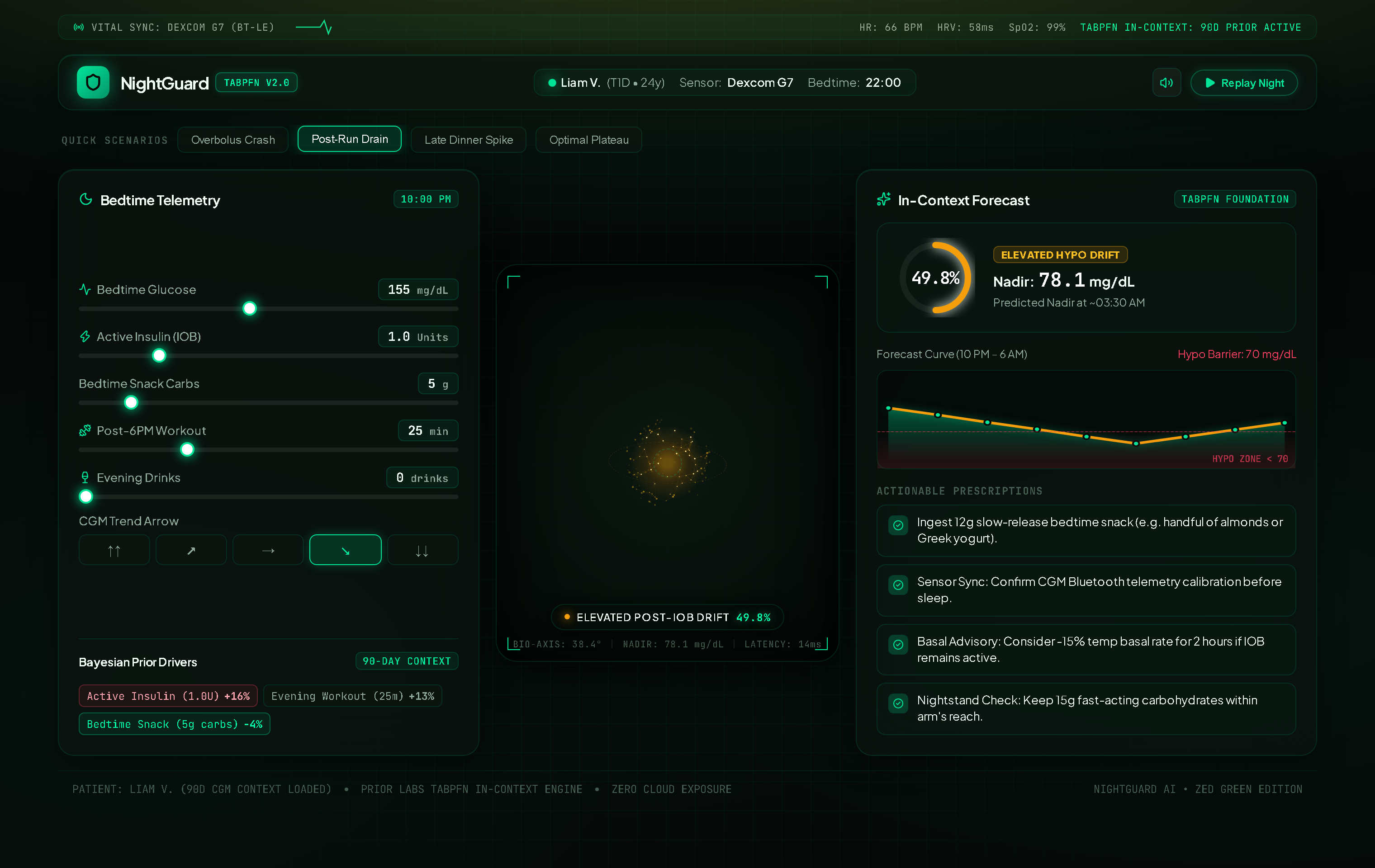The height and width of the screenshot is (868, 1375).
Task: Click the NightGuard shield logo icon
Action: click(x=93, y=82)
